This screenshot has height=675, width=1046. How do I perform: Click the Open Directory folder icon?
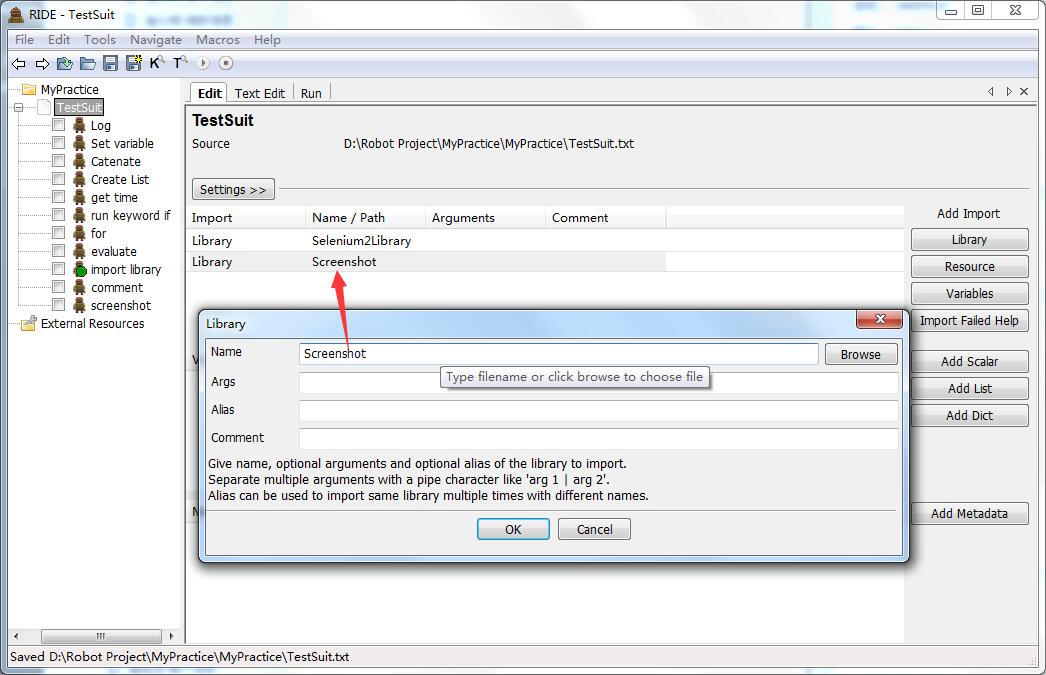tap(88, 63)
